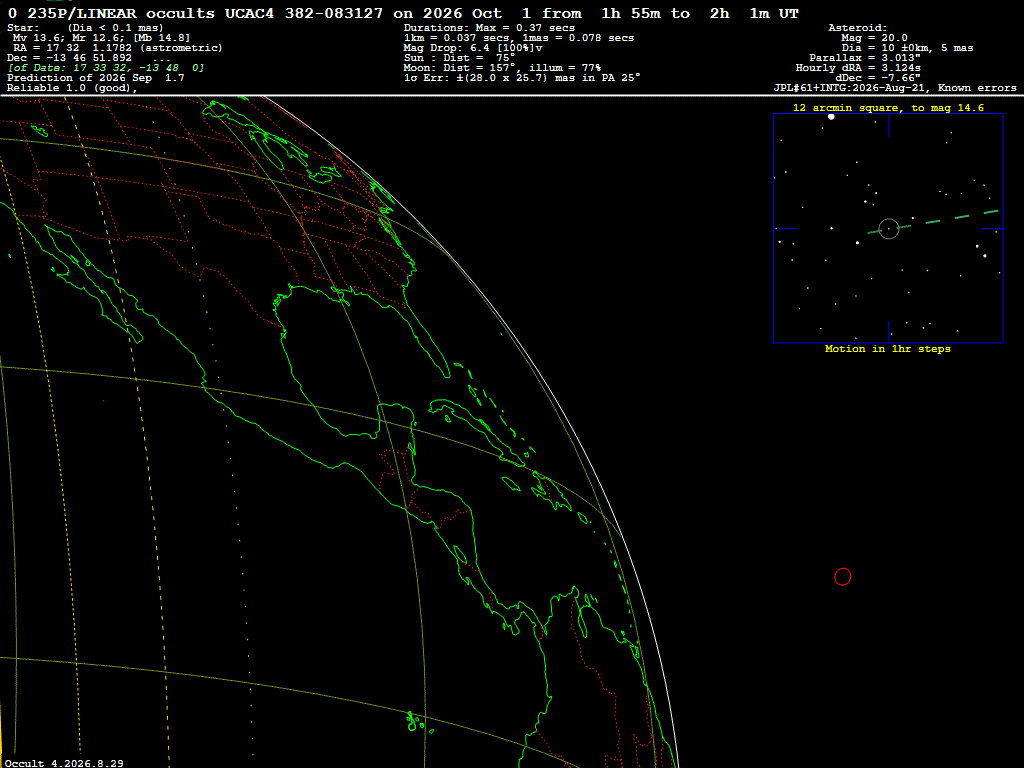Click the brightest star atop the finder chart

point(831,117)
